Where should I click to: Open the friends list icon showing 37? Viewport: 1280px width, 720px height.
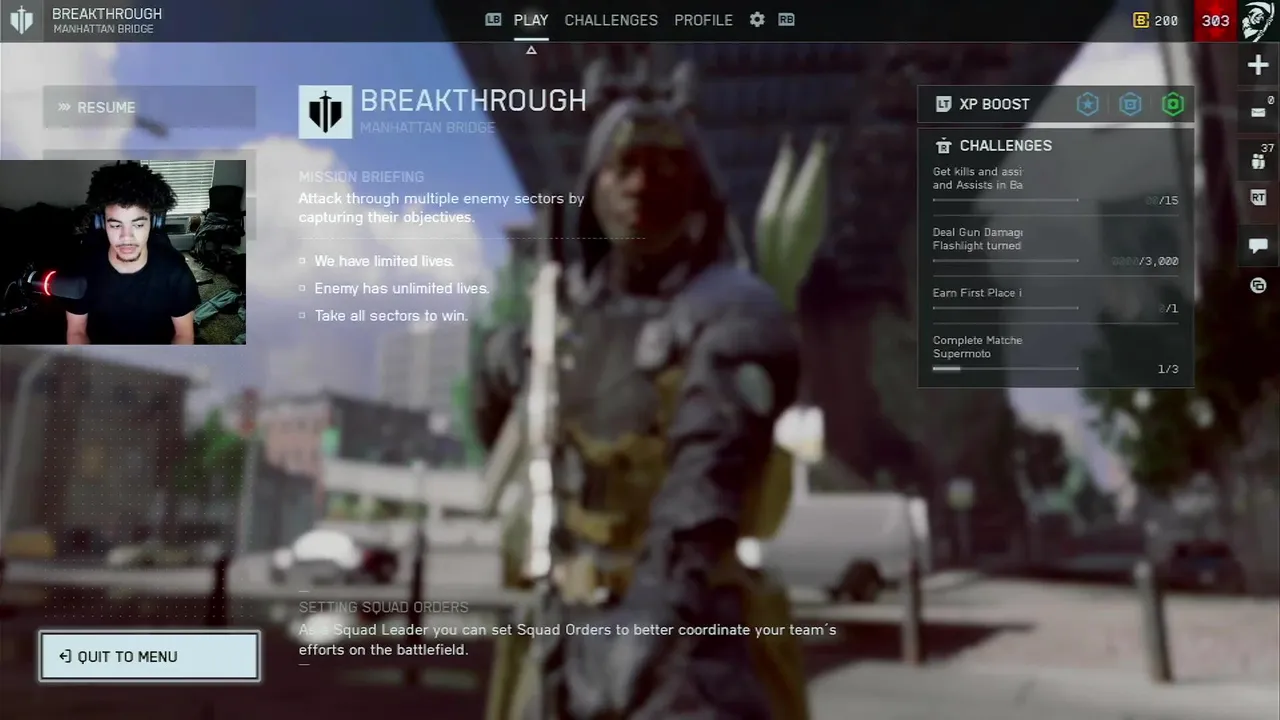click(x=1258, y=161)
